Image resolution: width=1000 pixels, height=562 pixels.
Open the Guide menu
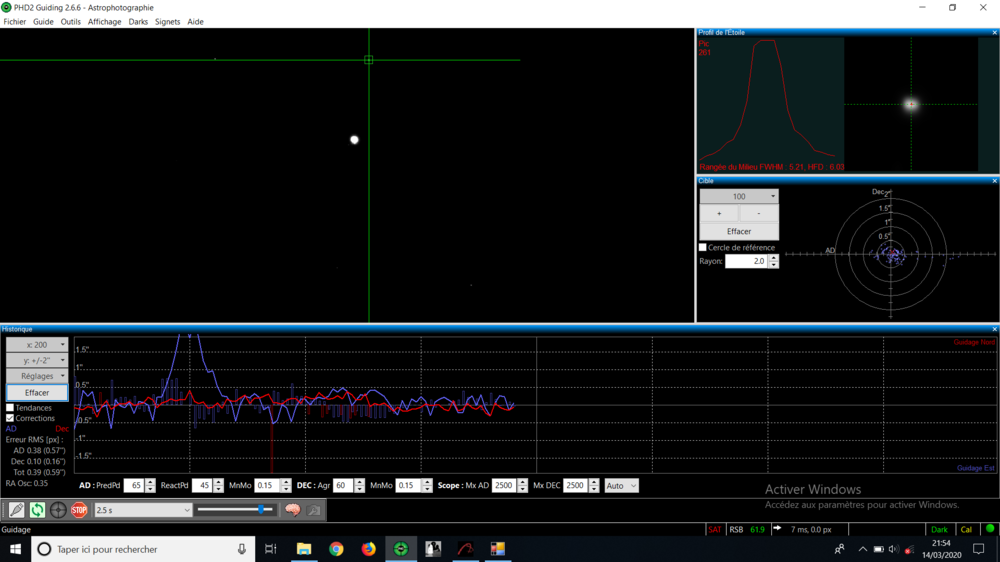click(43, 22)
